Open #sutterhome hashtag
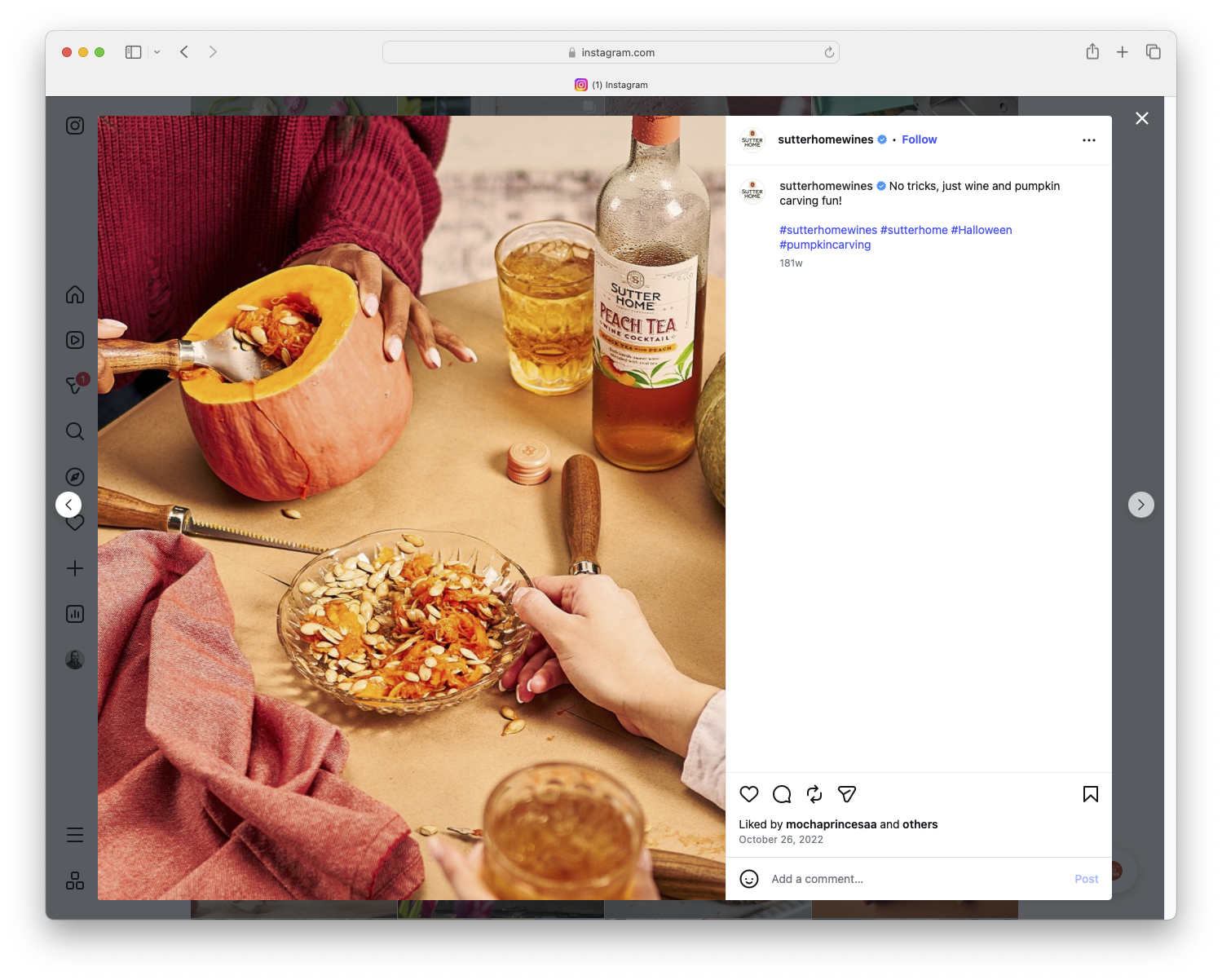 (x=914, y=230)
